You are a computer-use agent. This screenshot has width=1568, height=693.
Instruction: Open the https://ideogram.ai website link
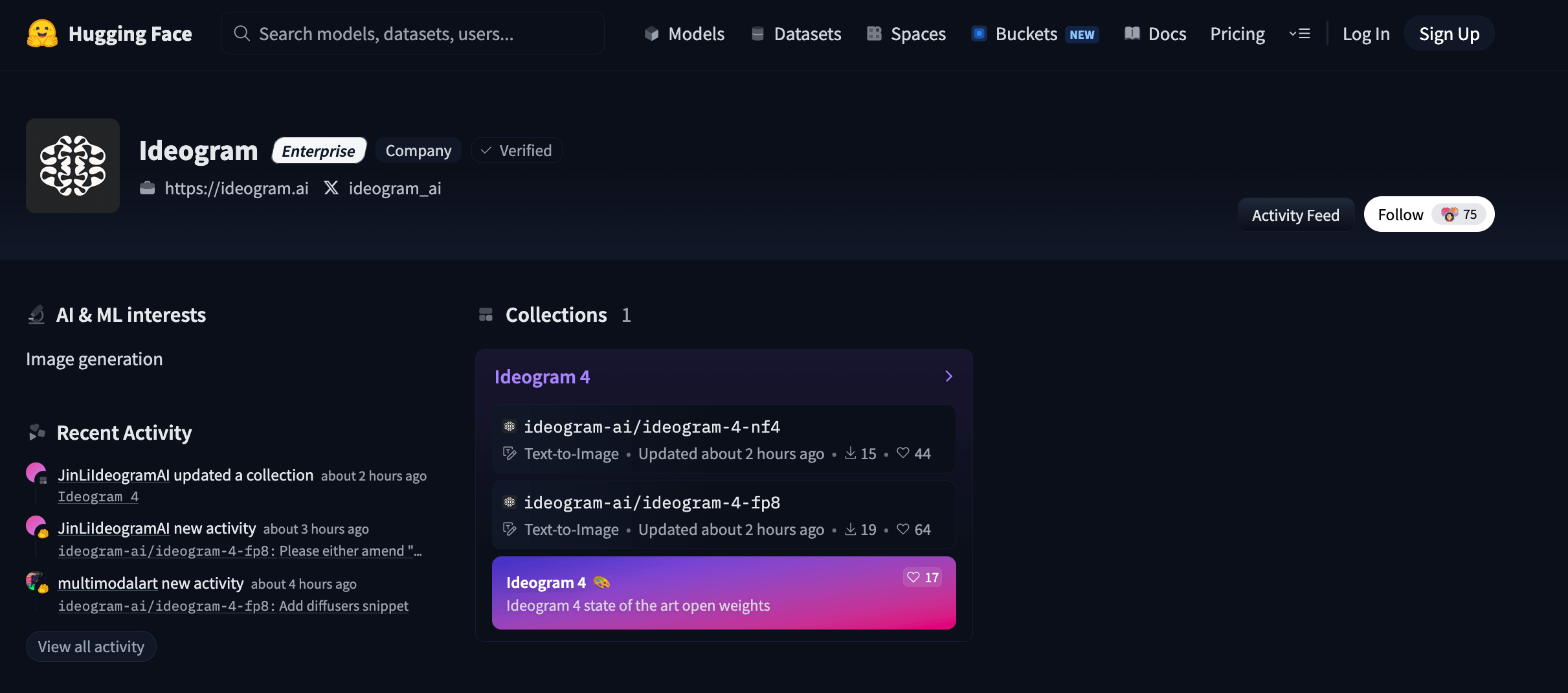pyautogui.click(x=236, y=188)
